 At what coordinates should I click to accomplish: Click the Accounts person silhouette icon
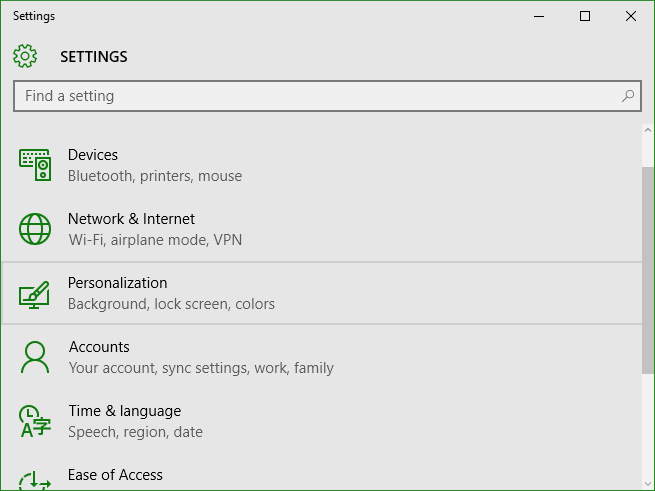pyautogui.click(x=35, y=357)
